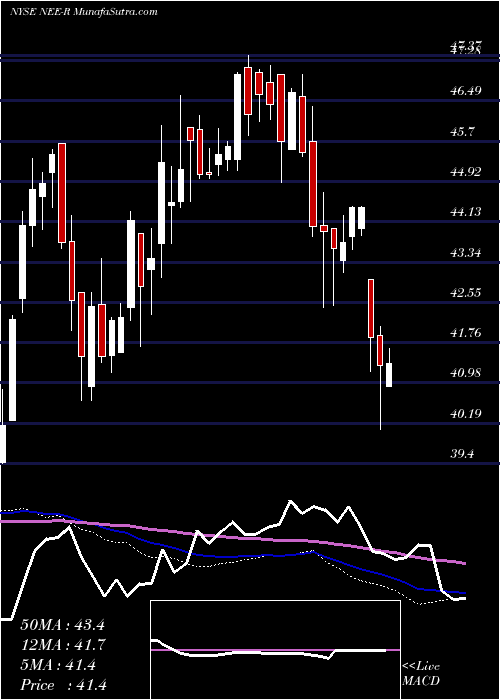
Task: Click the 40.98 price label
Action: 466,373
